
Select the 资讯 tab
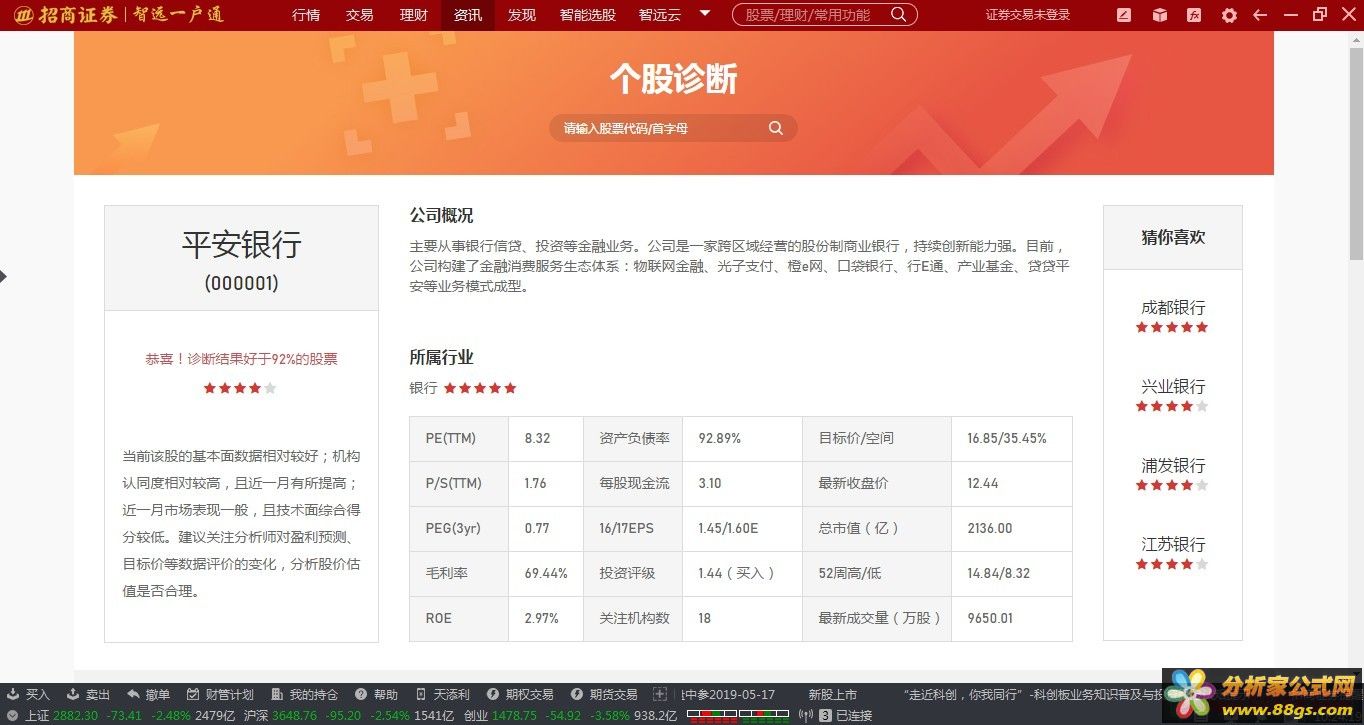[468, 15]
